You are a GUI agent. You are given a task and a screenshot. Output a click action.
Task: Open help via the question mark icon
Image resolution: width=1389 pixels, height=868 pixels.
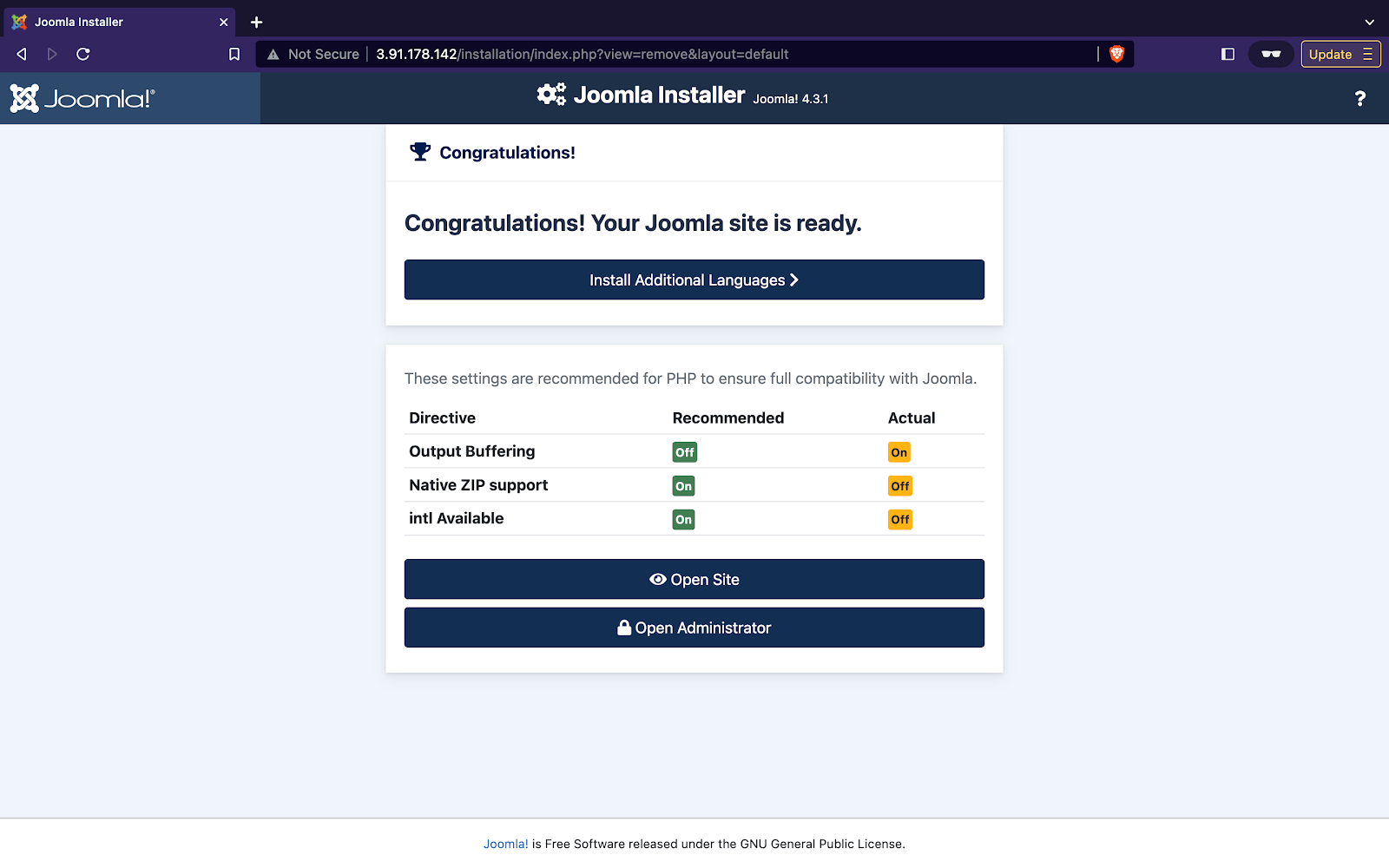(x=1359, y=98)
